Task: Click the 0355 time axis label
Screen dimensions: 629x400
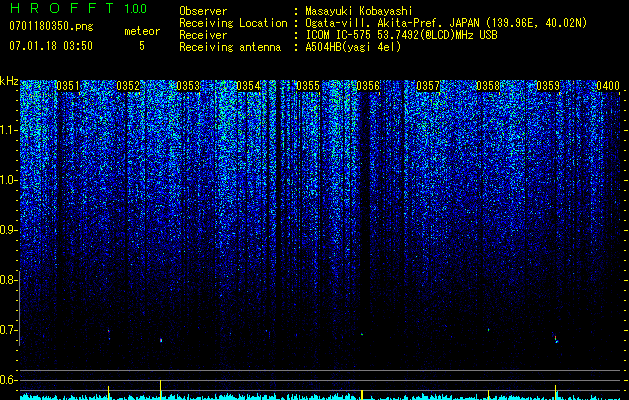Action: (x=308, y=86)
